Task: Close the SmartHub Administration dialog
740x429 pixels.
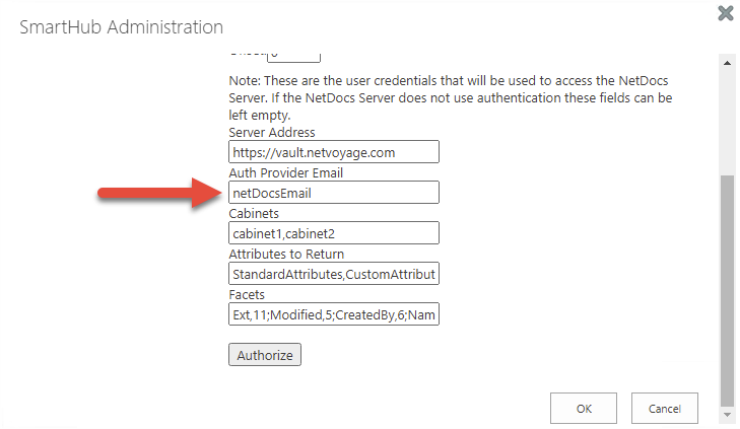Action: click(x=726, y=14)
